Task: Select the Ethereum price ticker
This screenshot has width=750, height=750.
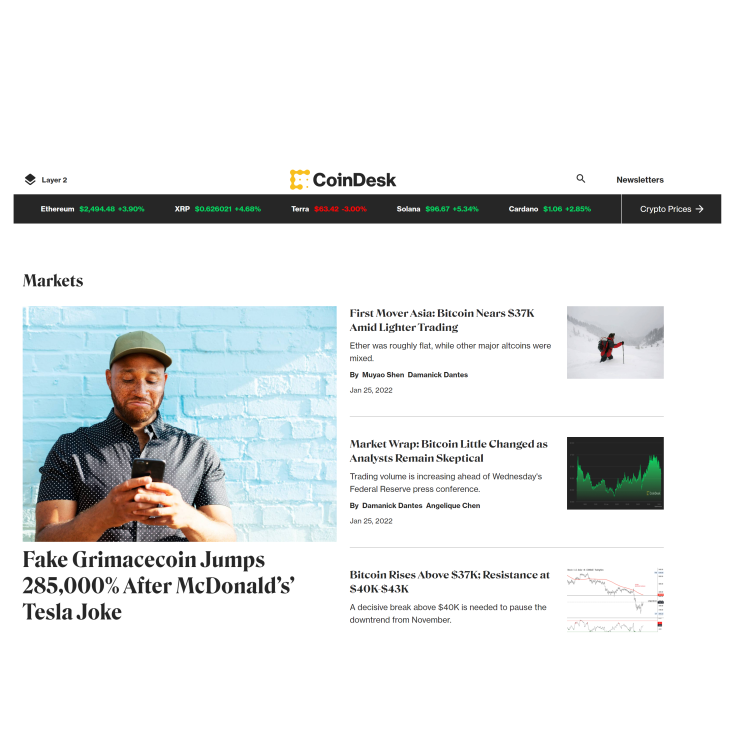Action: click(92, 209)
